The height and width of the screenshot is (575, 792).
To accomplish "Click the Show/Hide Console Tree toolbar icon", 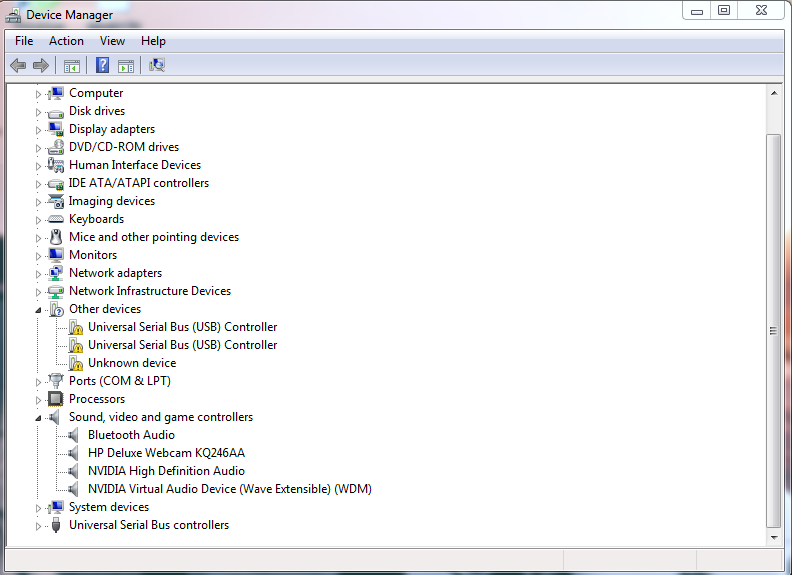I will (72, 66).
